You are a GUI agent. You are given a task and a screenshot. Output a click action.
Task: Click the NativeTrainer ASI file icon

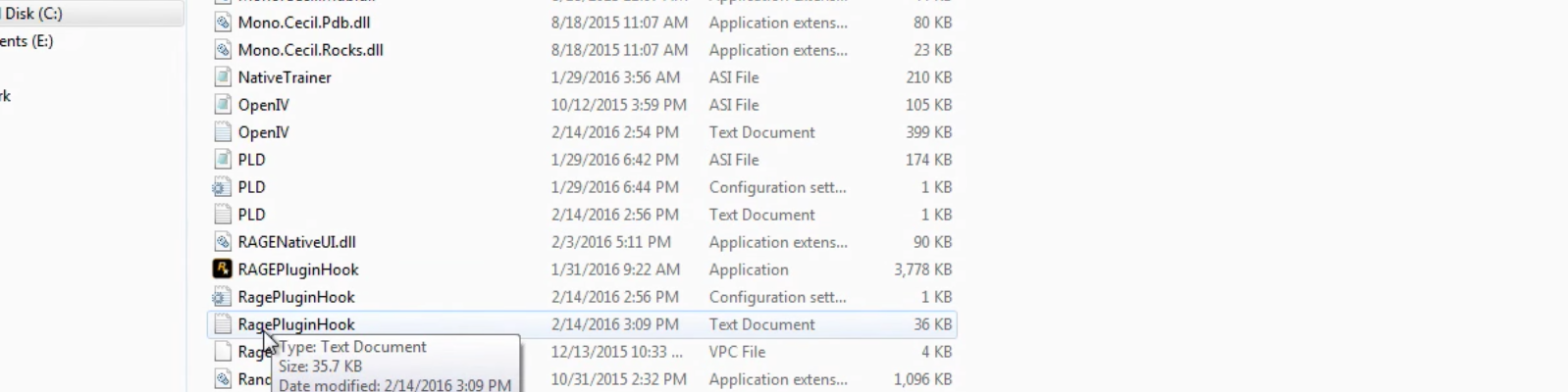pos(223,77)
